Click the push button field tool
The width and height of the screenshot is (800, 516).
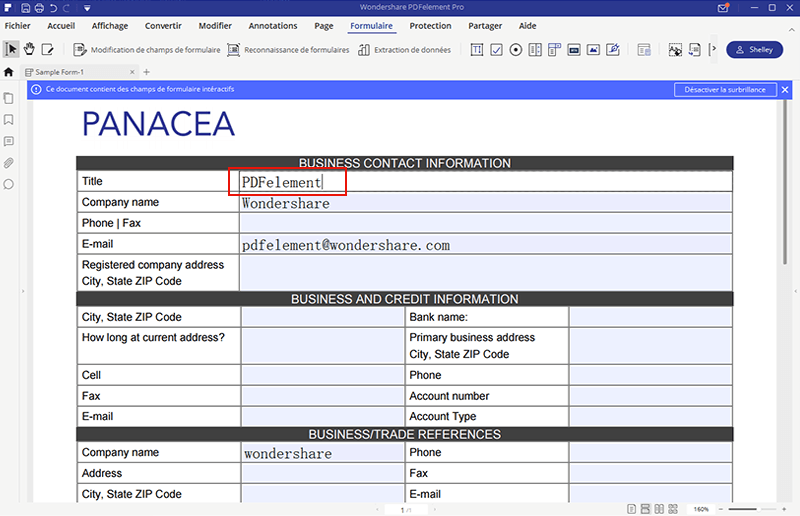click(574, 49)
